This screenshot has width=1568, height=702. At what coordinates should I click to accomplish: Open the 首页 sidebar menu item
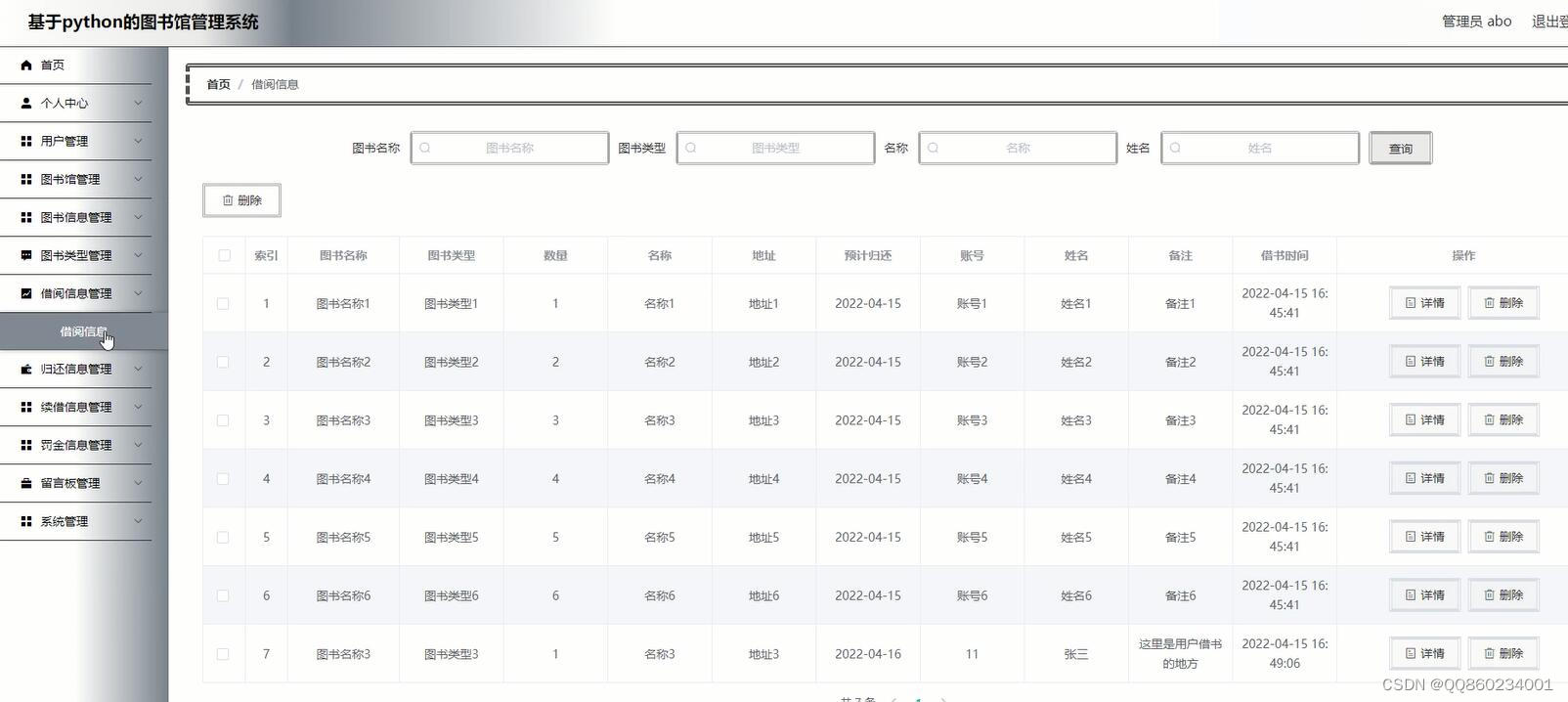point(76,66)
